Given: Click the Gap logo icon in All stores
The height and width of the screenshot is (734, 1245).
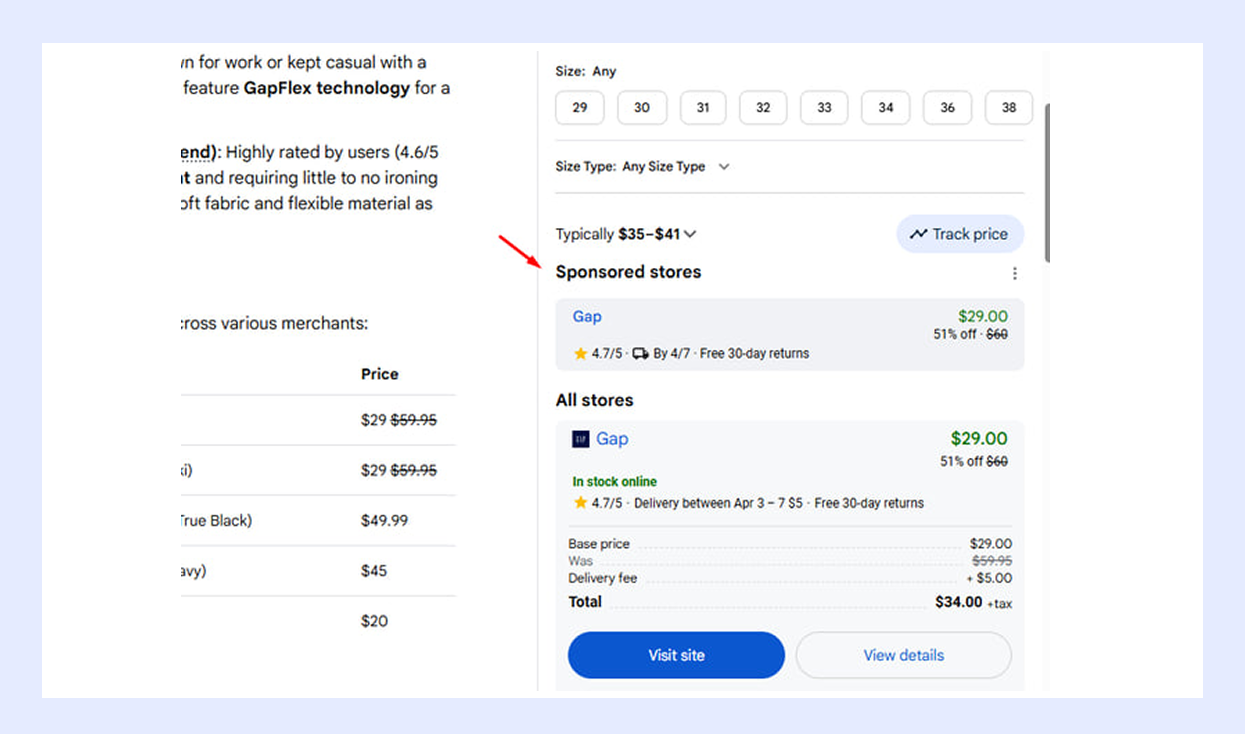Looking at the screenshot, I should pos(581,439).
